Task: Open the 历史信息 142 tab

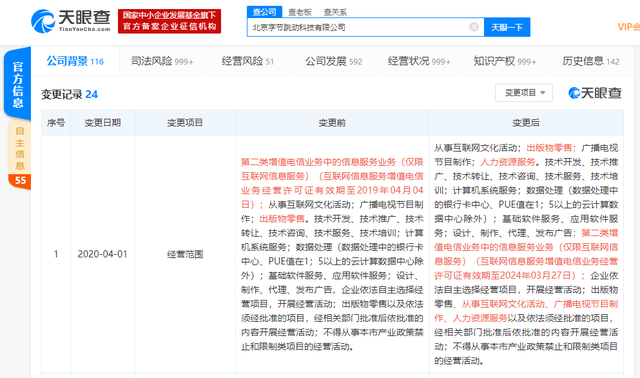Action: point(591,61)
